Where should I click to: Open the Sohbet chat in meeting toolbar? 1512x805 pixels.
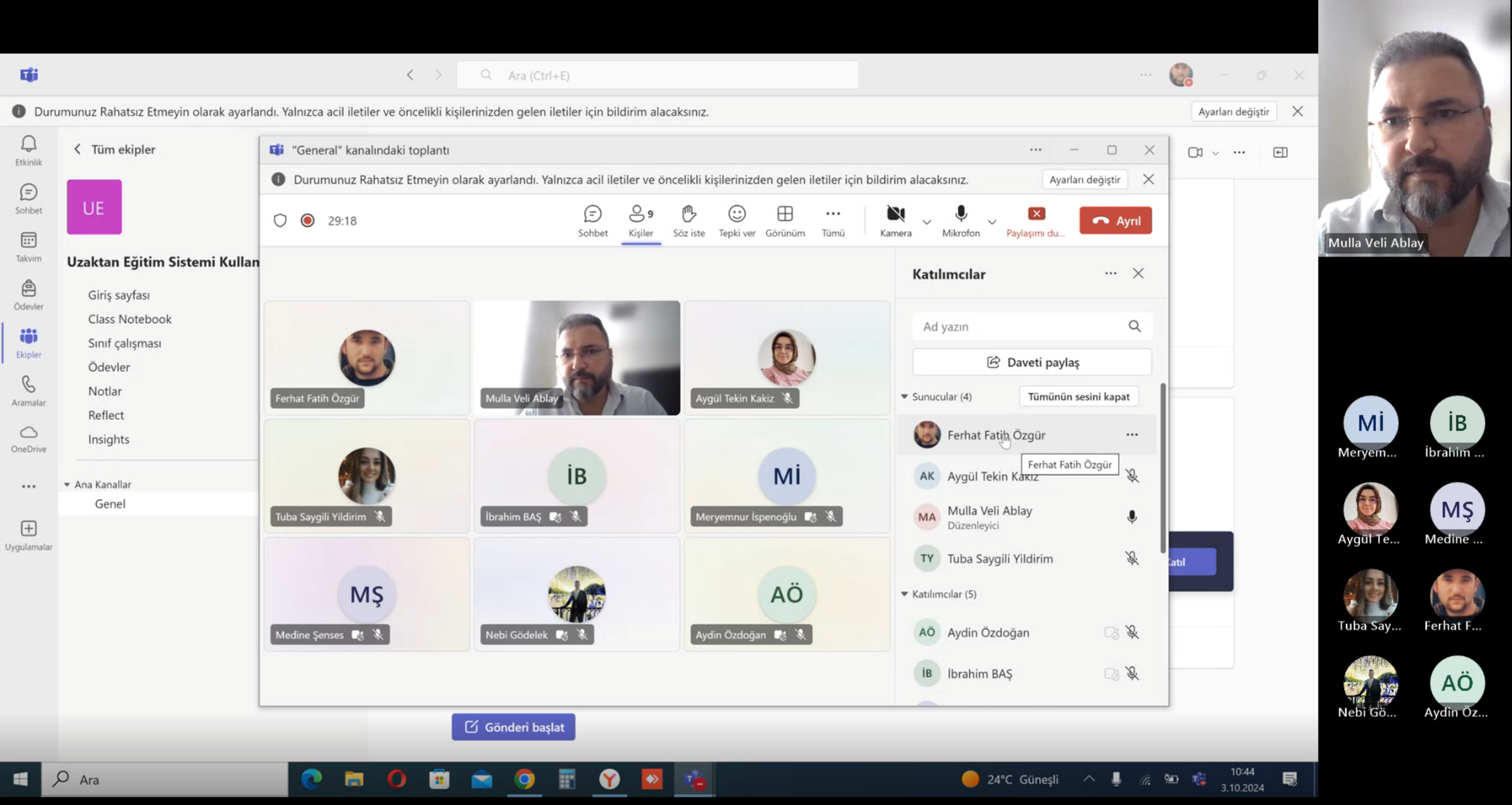point(592,220)
